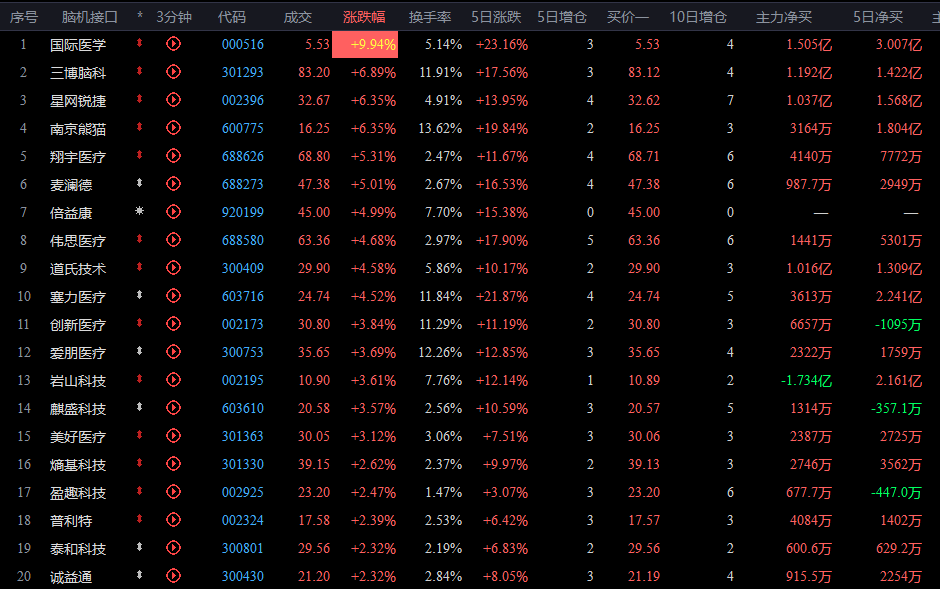The width and height of the screenshot is (940, 589).
Task: Select the 创新医疗 stock name
Action: tap(78, 324)
